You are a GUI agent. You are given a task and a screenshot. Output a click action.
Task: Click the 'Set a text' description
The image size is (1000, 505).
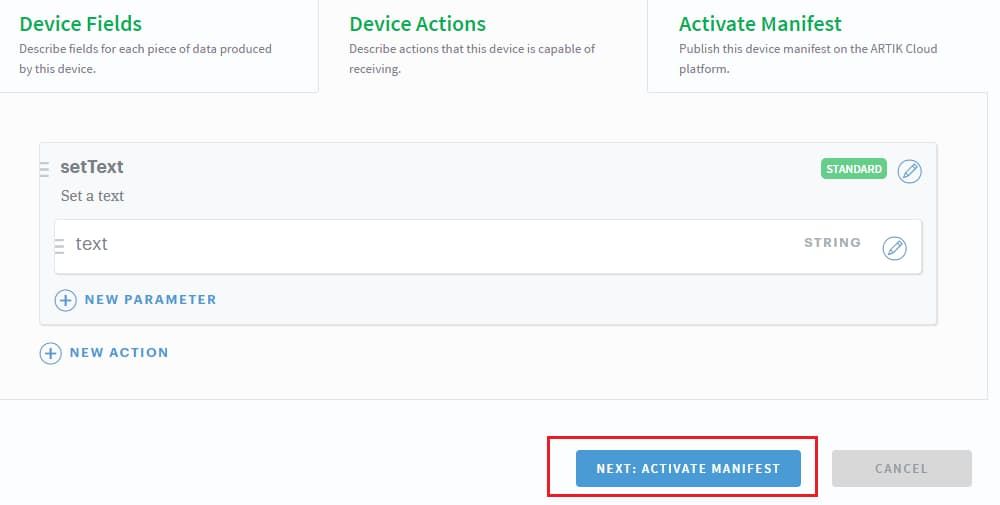click(92, 196)
